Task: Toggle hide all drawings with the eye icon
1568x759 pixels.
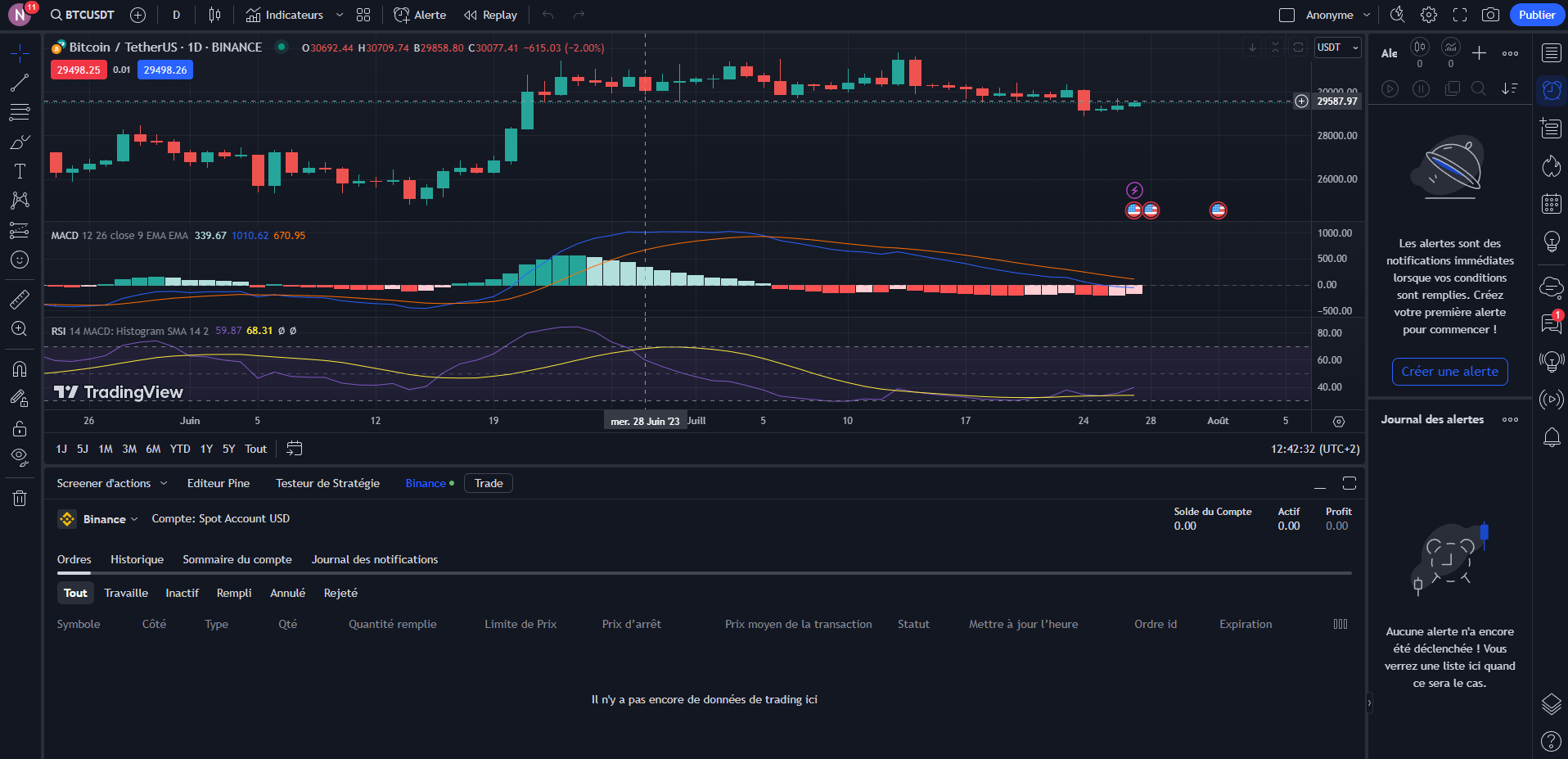Action: [x=20, y=458]
